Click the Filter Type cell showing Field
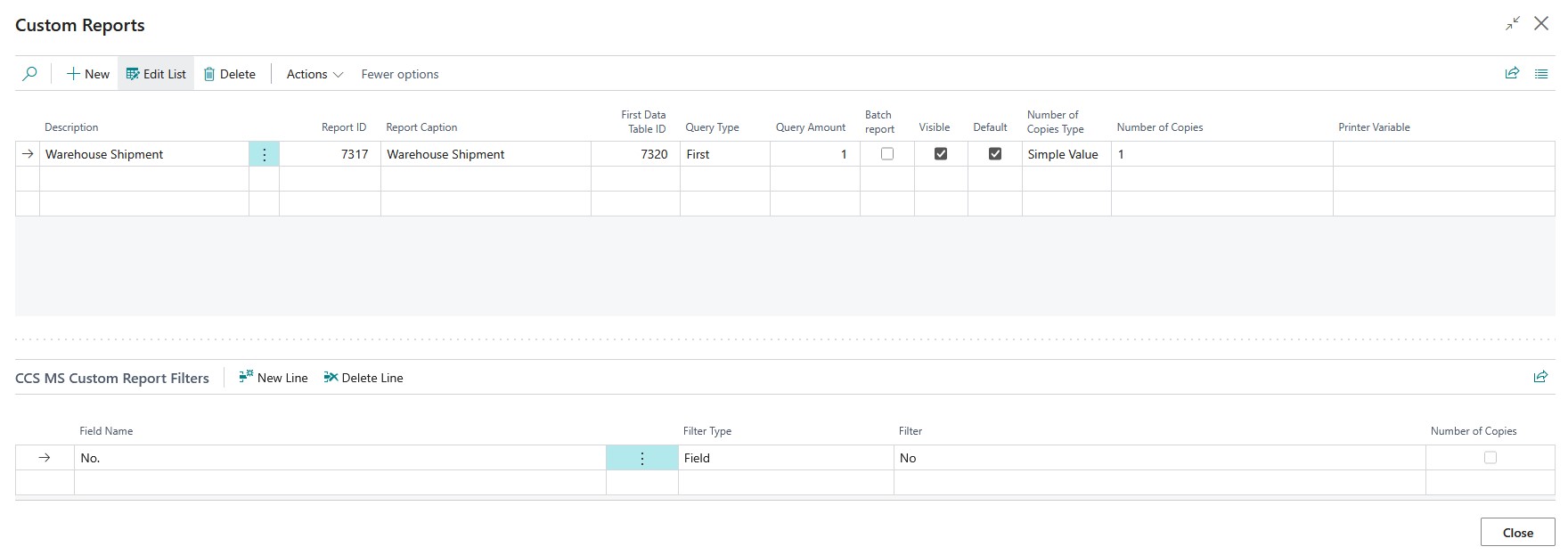The image size is (1568, 555). (x=784, y=458)
